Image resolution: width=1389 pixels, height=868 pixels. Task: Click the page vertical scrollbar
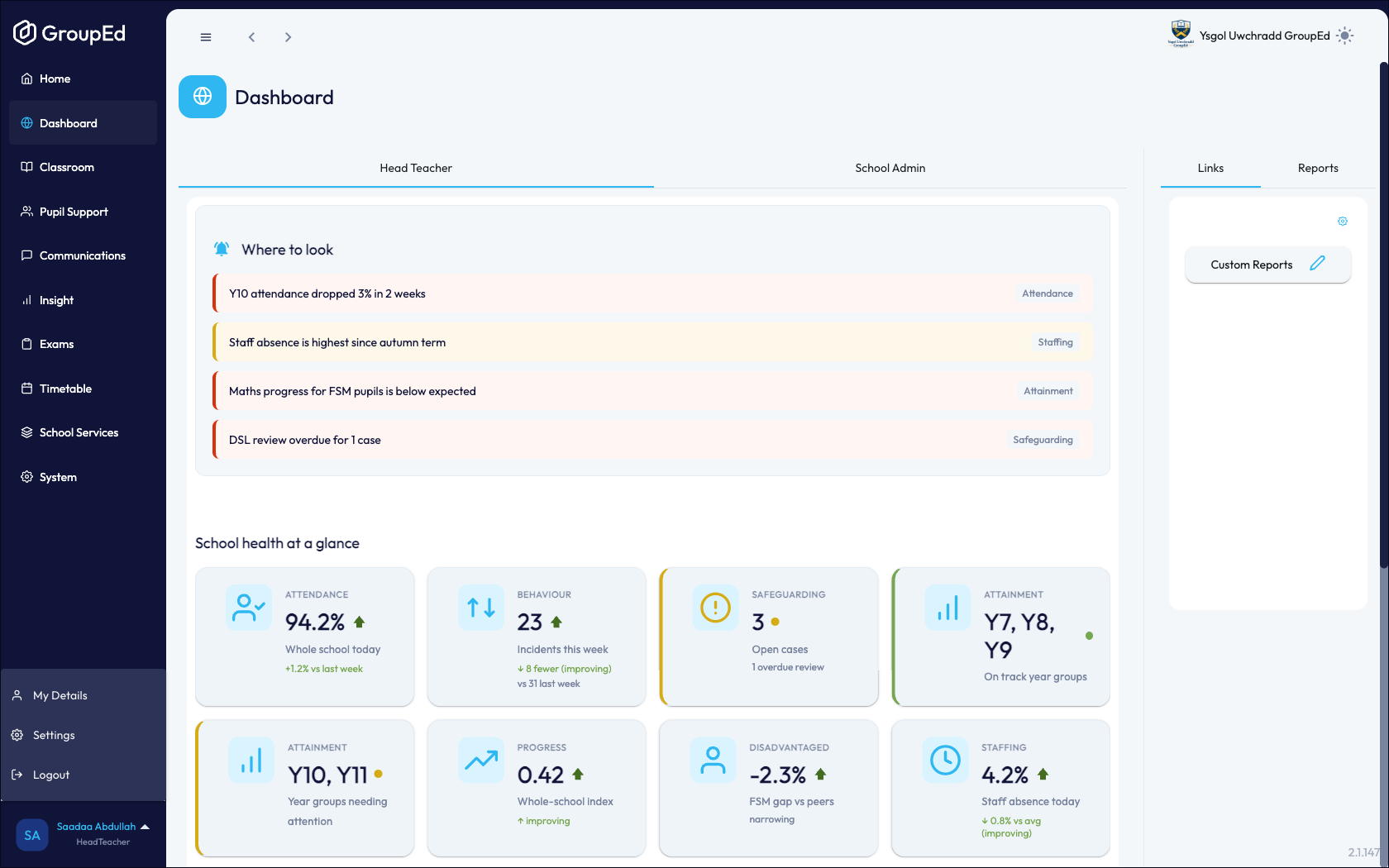click(x=1384, y=314)
